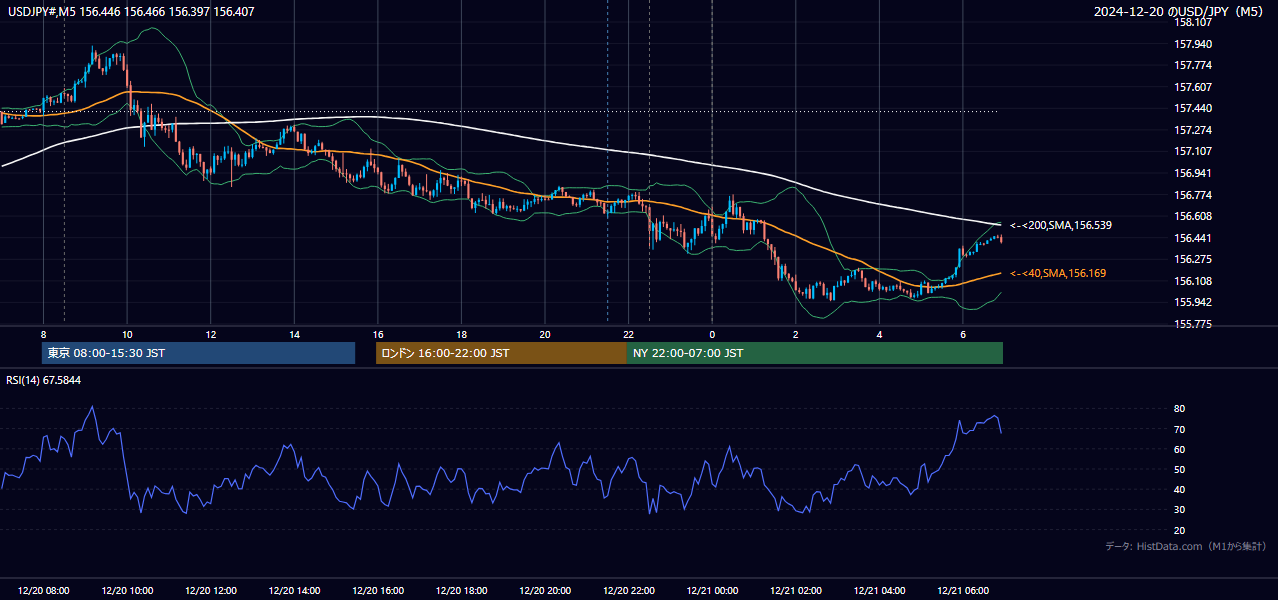Click hour tick '8' under the price chart
Viewport: 1278px width, 600px height.
click(44, 334)
